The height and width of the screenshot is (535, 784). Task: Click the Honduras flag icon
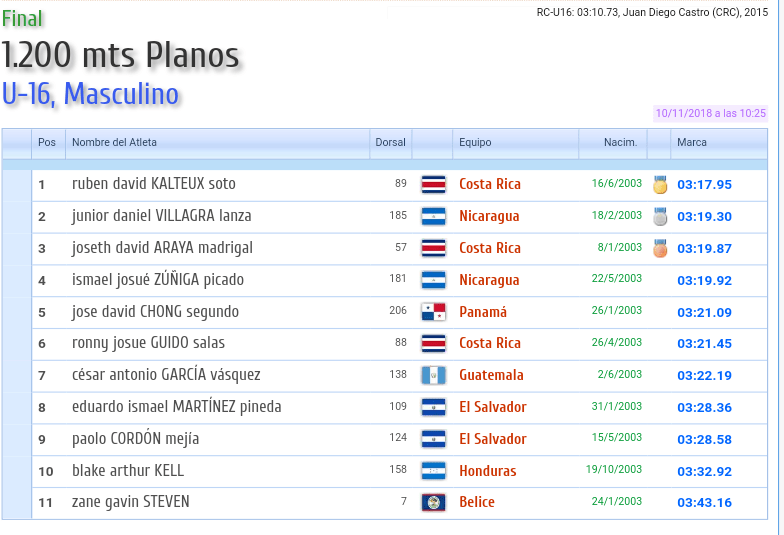tap(433, 471)
